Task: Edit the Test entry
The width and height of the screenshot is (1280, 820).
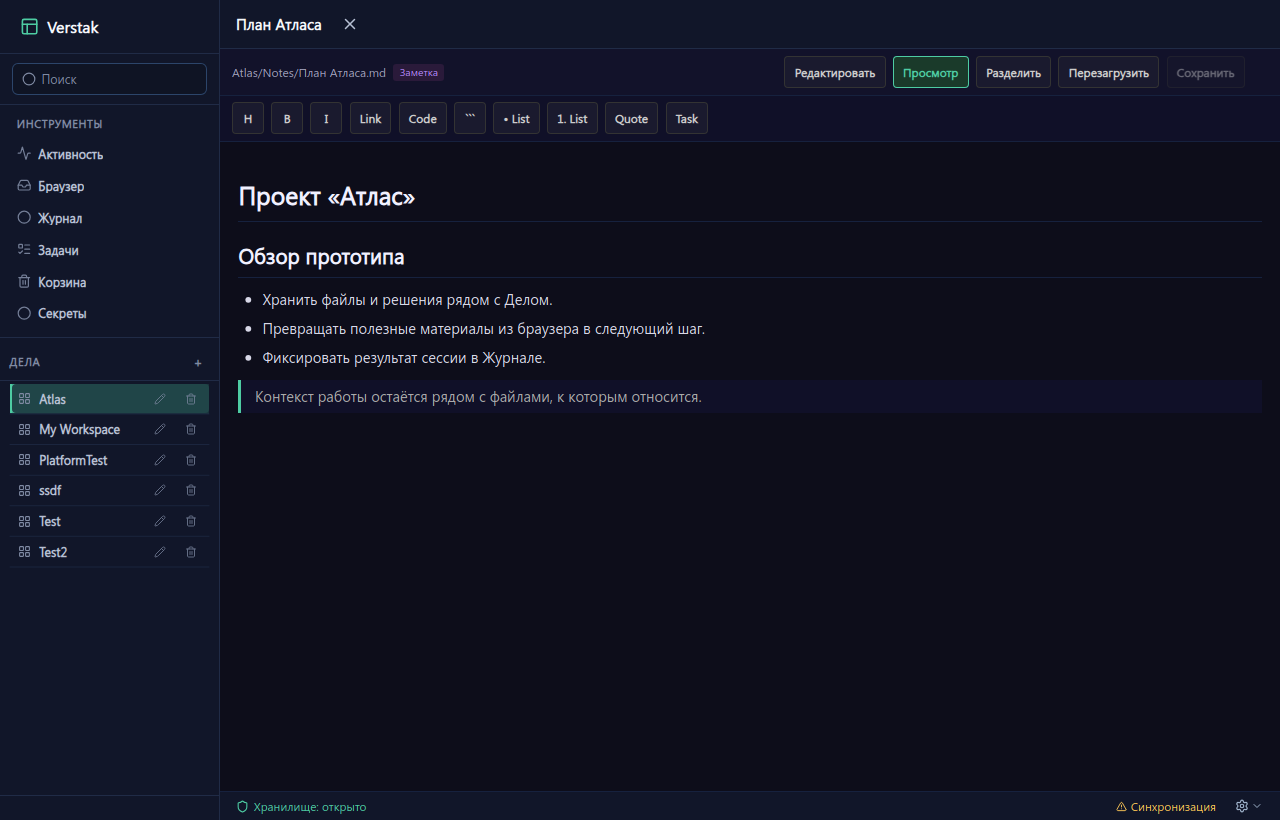Action: pos(160,521)
